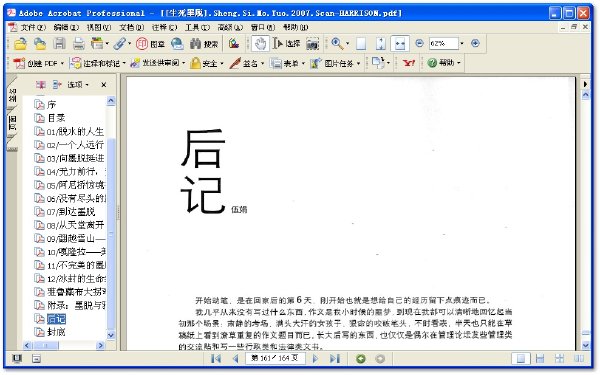
Task: Open the 高级 Advanced menu
Action: [x=230, y=28]
